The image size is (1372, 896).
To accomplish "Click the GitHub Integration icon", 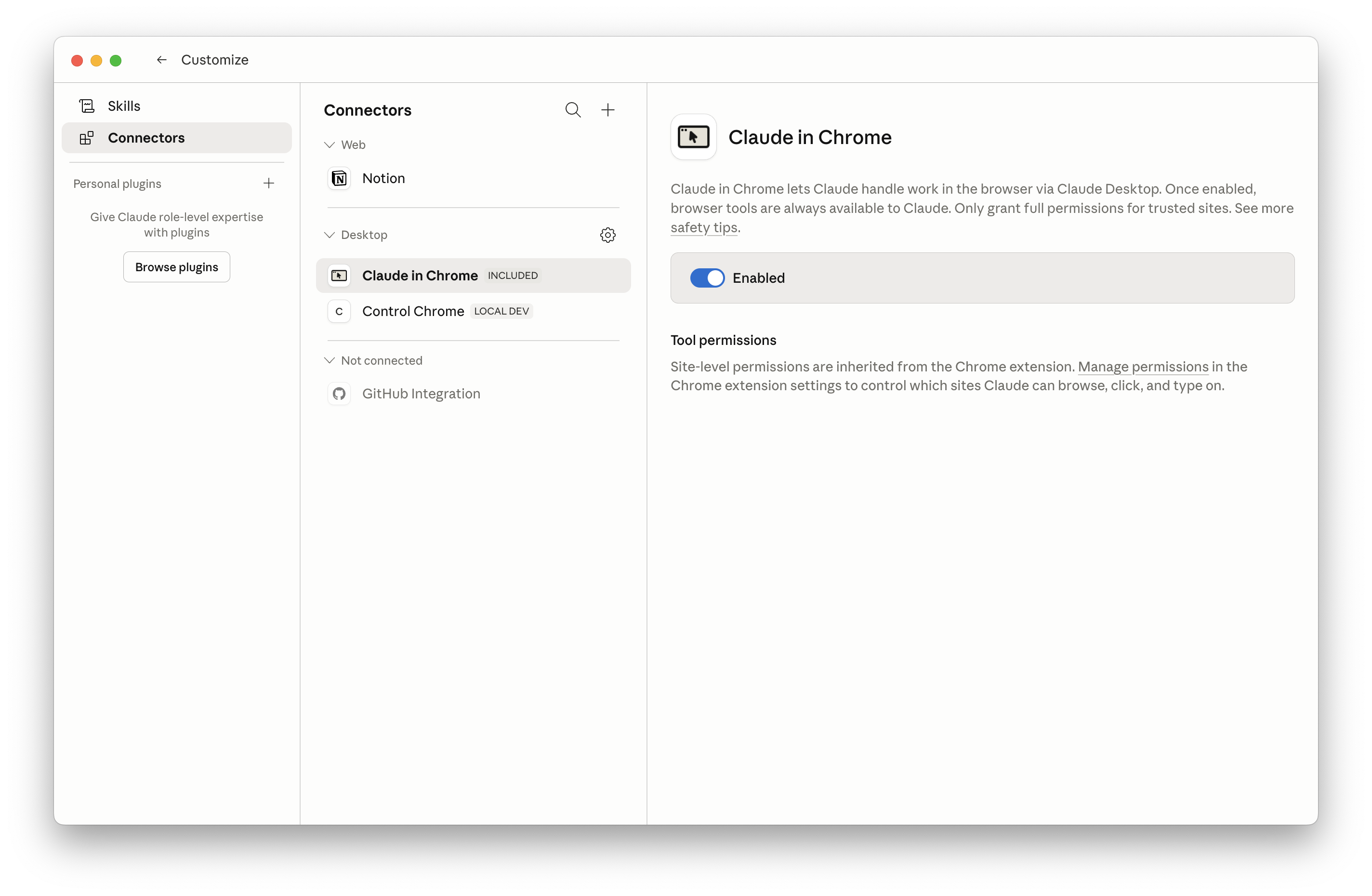I will pyautogui.click(x=339, y=394).
